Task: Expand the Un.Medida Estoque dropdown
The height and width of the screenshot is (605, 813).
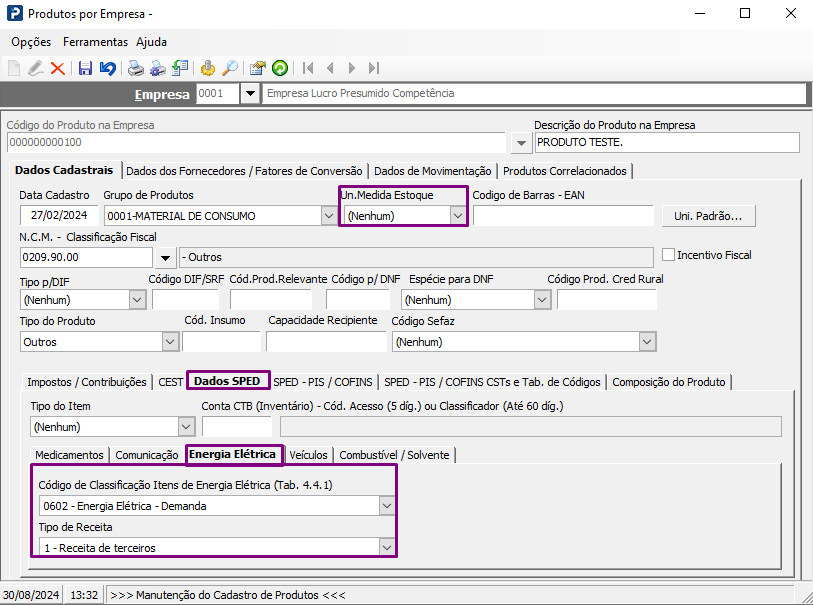Action: pos(457,216)
